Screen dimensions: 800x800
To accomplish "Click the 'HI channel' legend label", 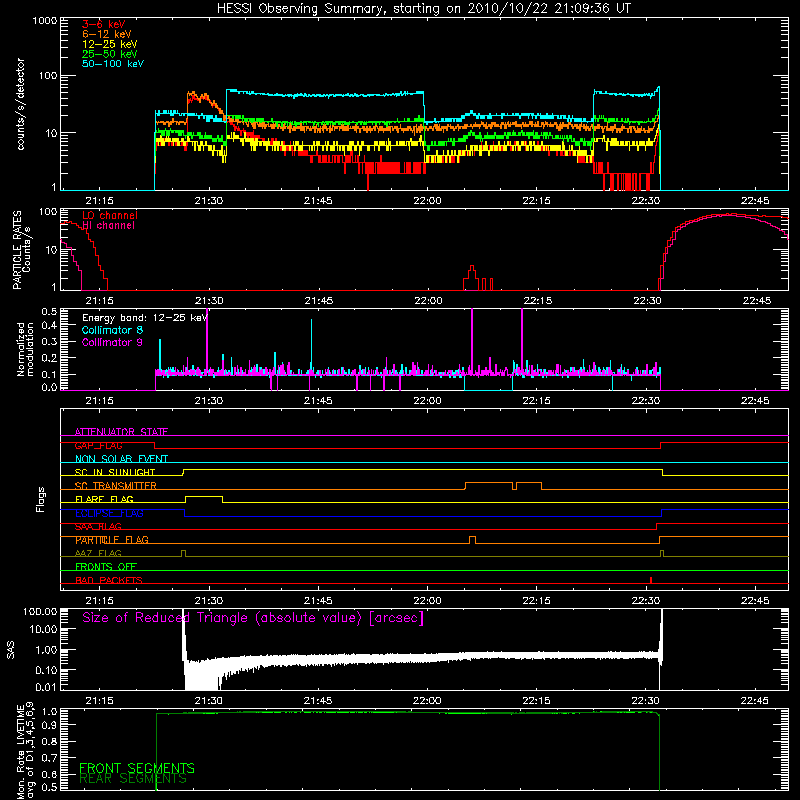I will pyautogui.click(x=109, y=225).
